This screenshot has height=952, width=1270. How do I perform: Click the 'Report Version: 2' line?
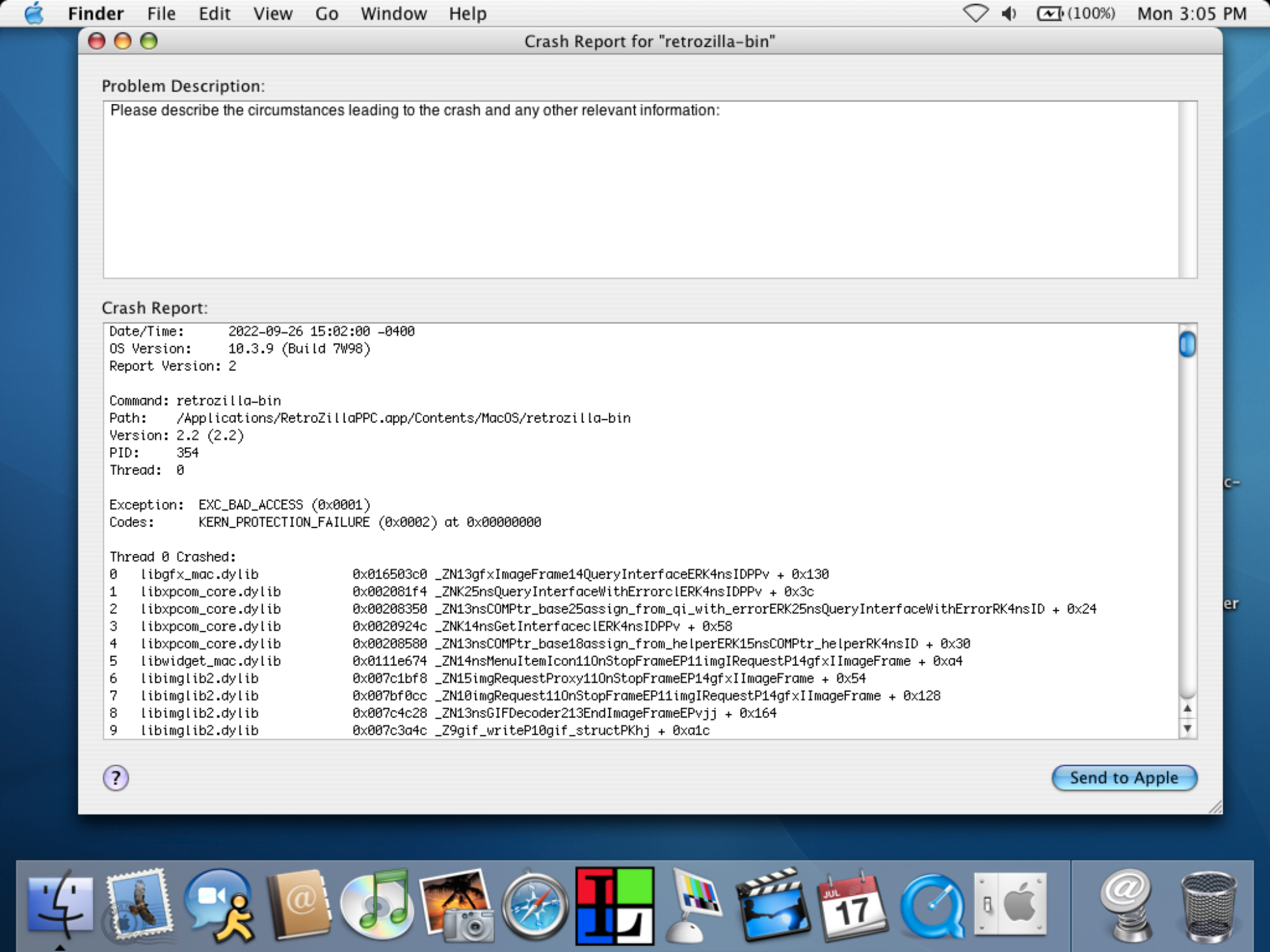point(173,366)
